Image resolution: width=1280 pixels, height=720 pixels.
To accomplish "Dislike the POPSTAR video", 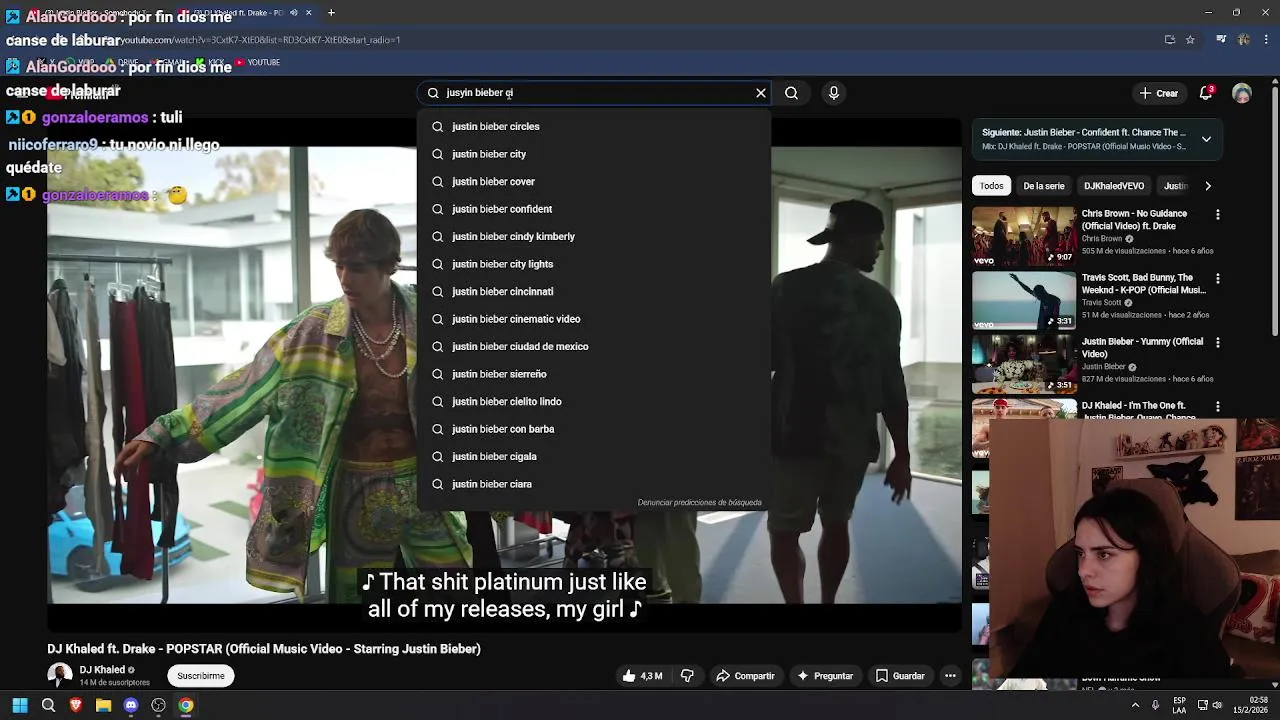I will point(687,676).
